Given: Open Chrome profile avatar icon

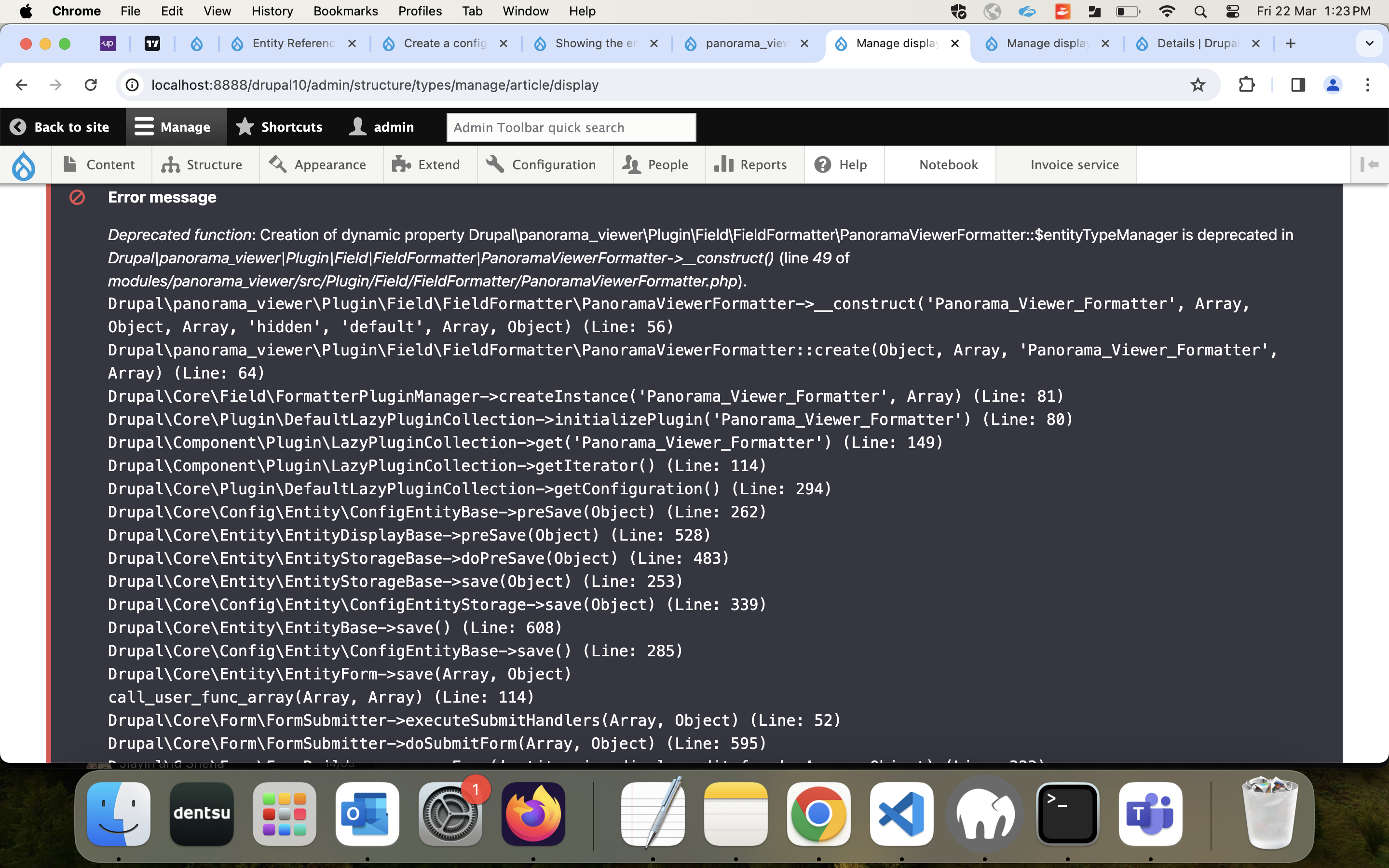Looking at the screenshot, I should click(x=1332, y=85).
